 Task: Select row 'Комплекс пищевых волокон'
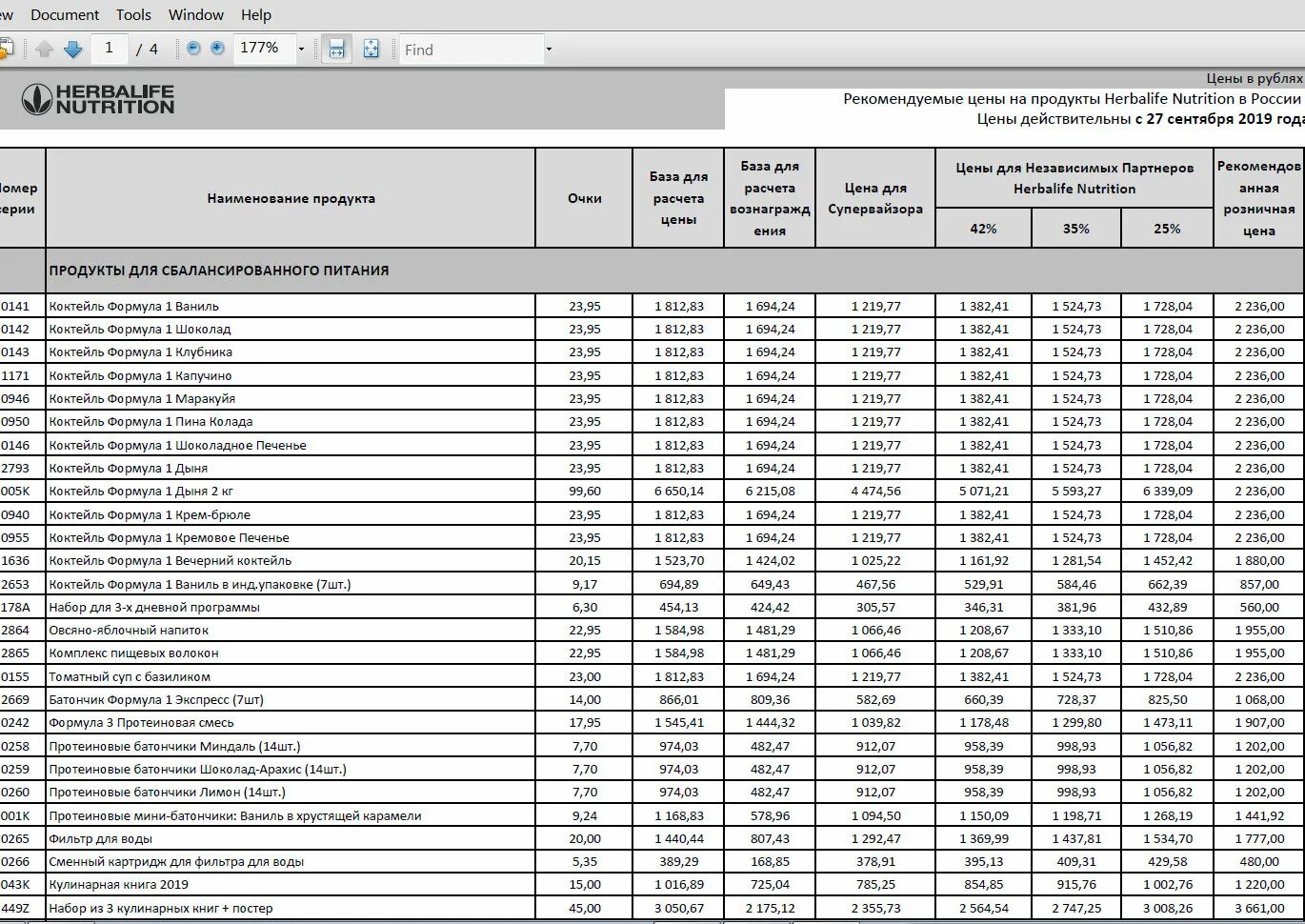652,653
